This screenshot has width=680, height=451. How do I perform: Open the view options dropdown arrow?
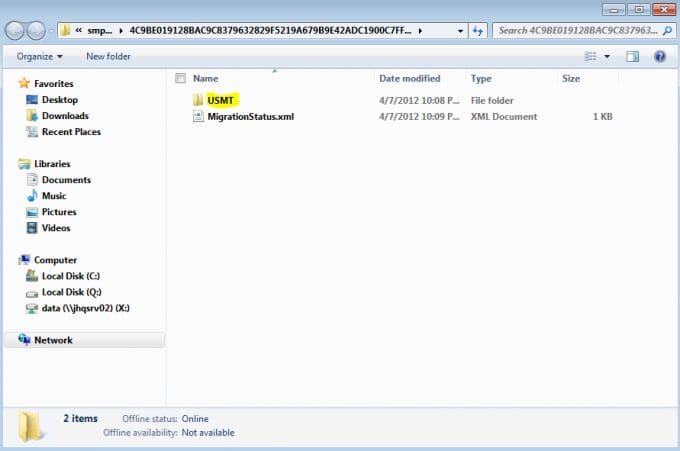(607, 56)
